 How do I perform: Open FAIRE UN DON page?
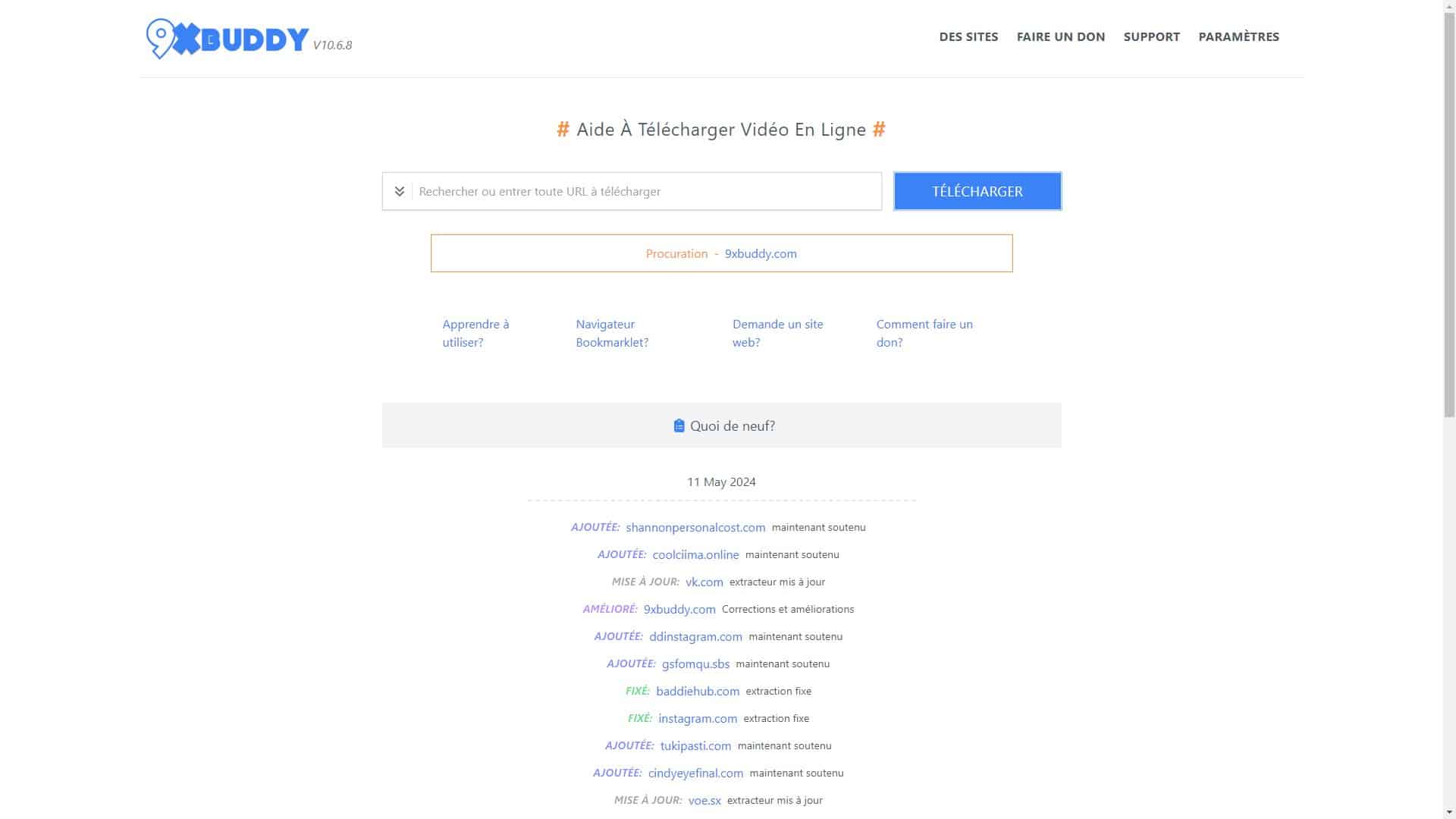pyautogui.click(x=1060, y=36)
